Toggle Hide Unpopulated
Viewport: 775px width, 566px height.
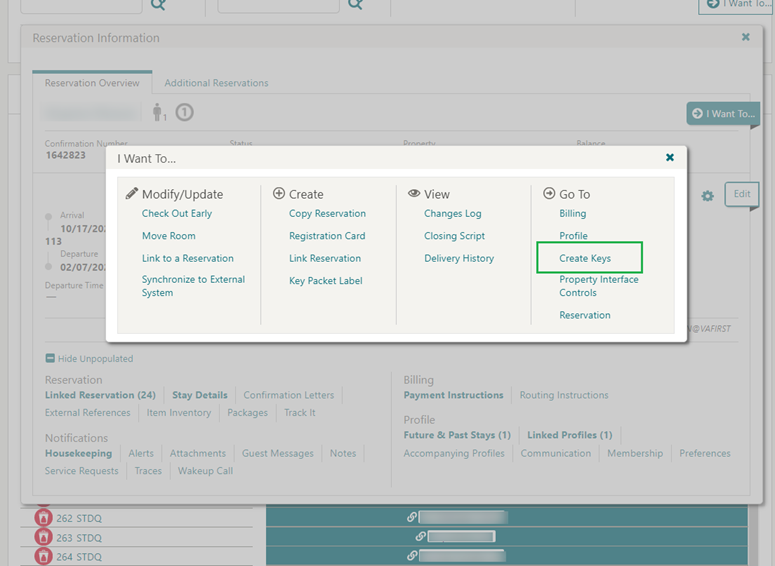[x=89, y=358]
